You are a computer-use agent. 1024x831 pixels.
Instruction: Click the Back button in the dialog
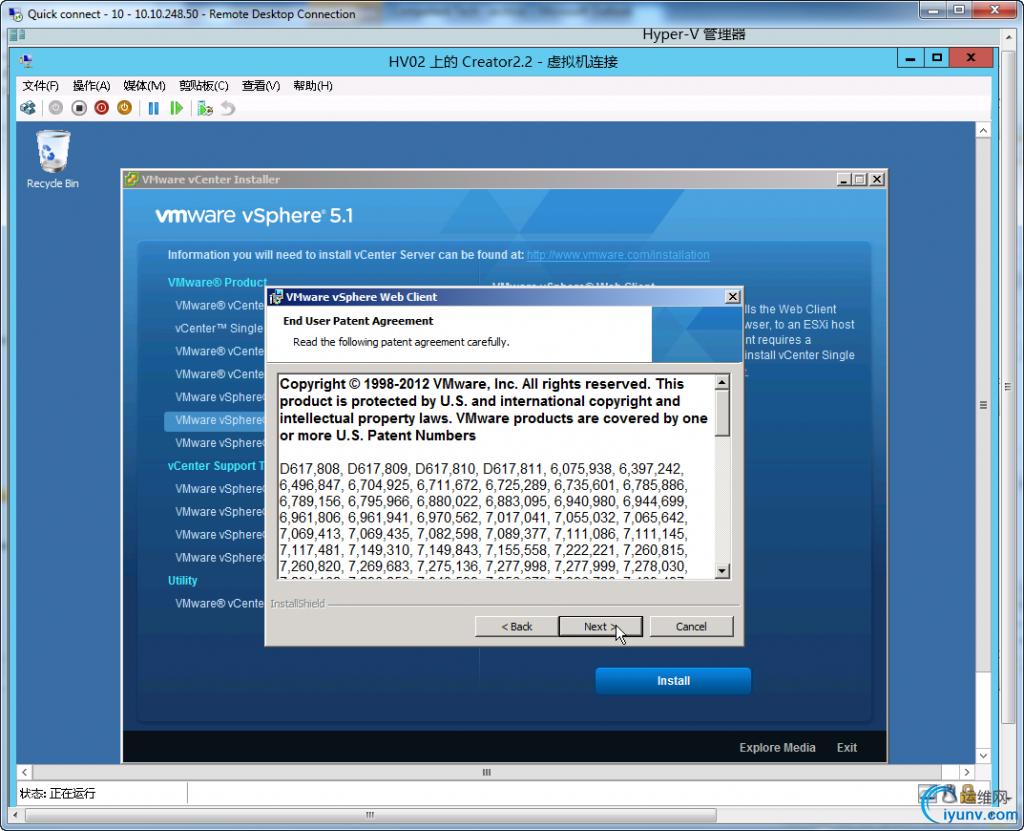click(x=517, y=627)
